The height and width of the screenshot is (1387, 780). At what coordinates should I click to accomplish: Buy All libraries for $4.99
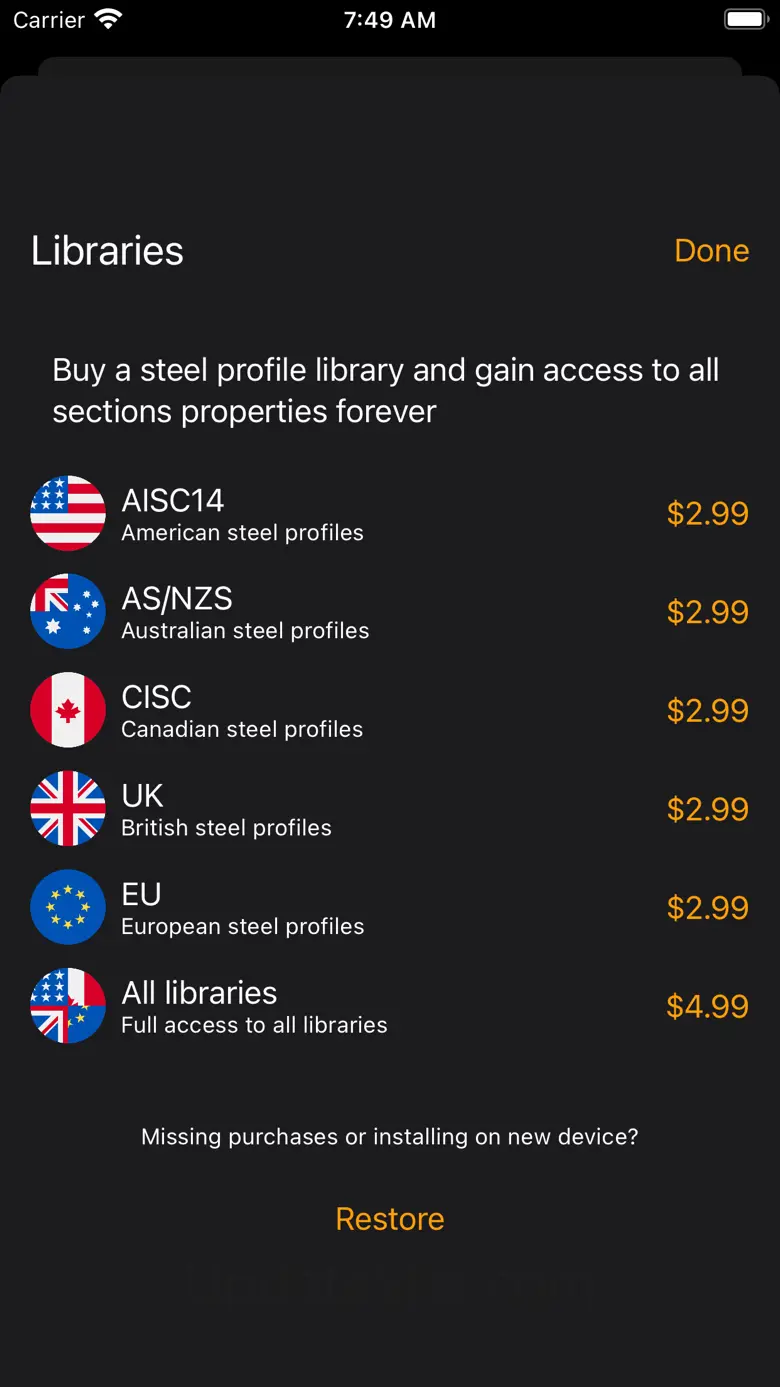[707, 1006]
